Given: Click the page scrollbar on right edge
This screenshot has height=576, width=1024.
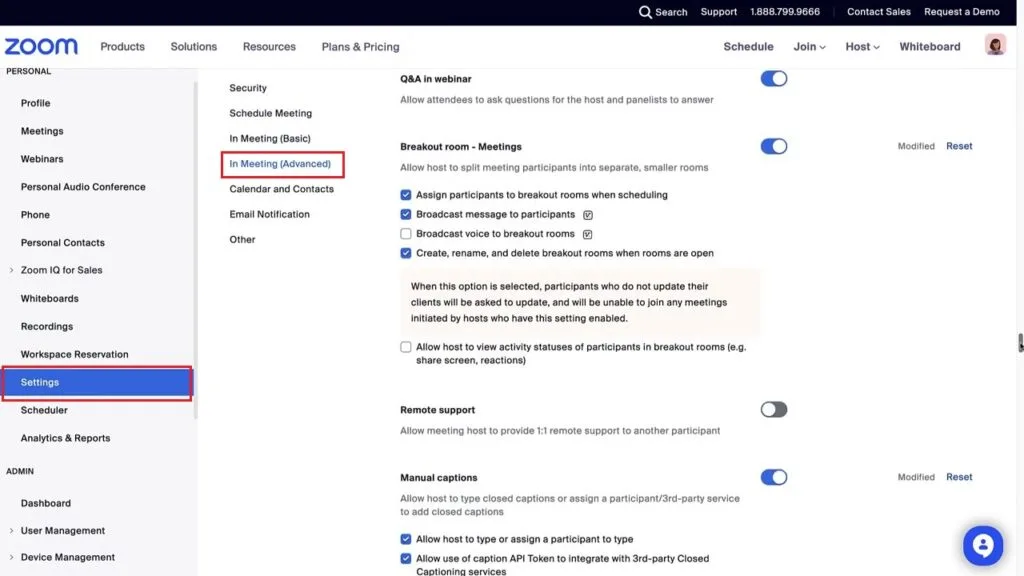Looking at the screenshot, I should click(1019, 343).
